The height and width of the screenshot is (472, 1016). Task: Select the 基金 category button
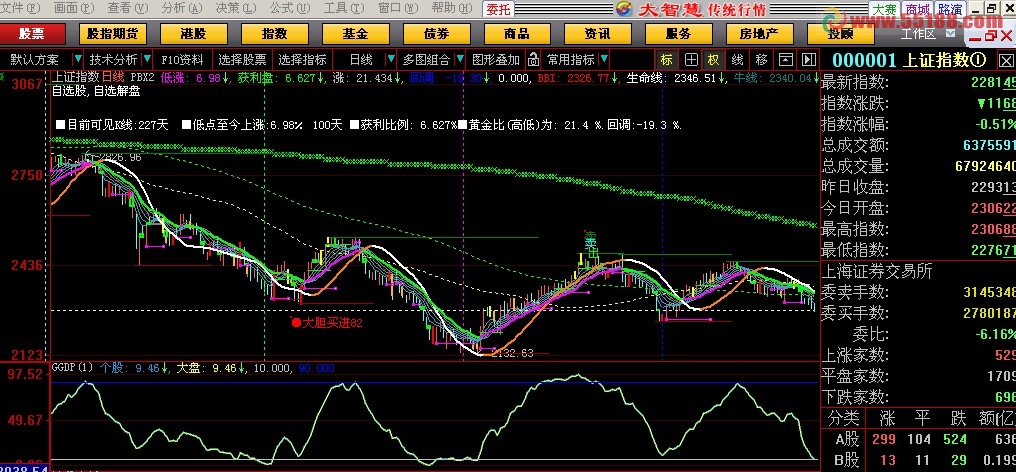coord(355,34)
